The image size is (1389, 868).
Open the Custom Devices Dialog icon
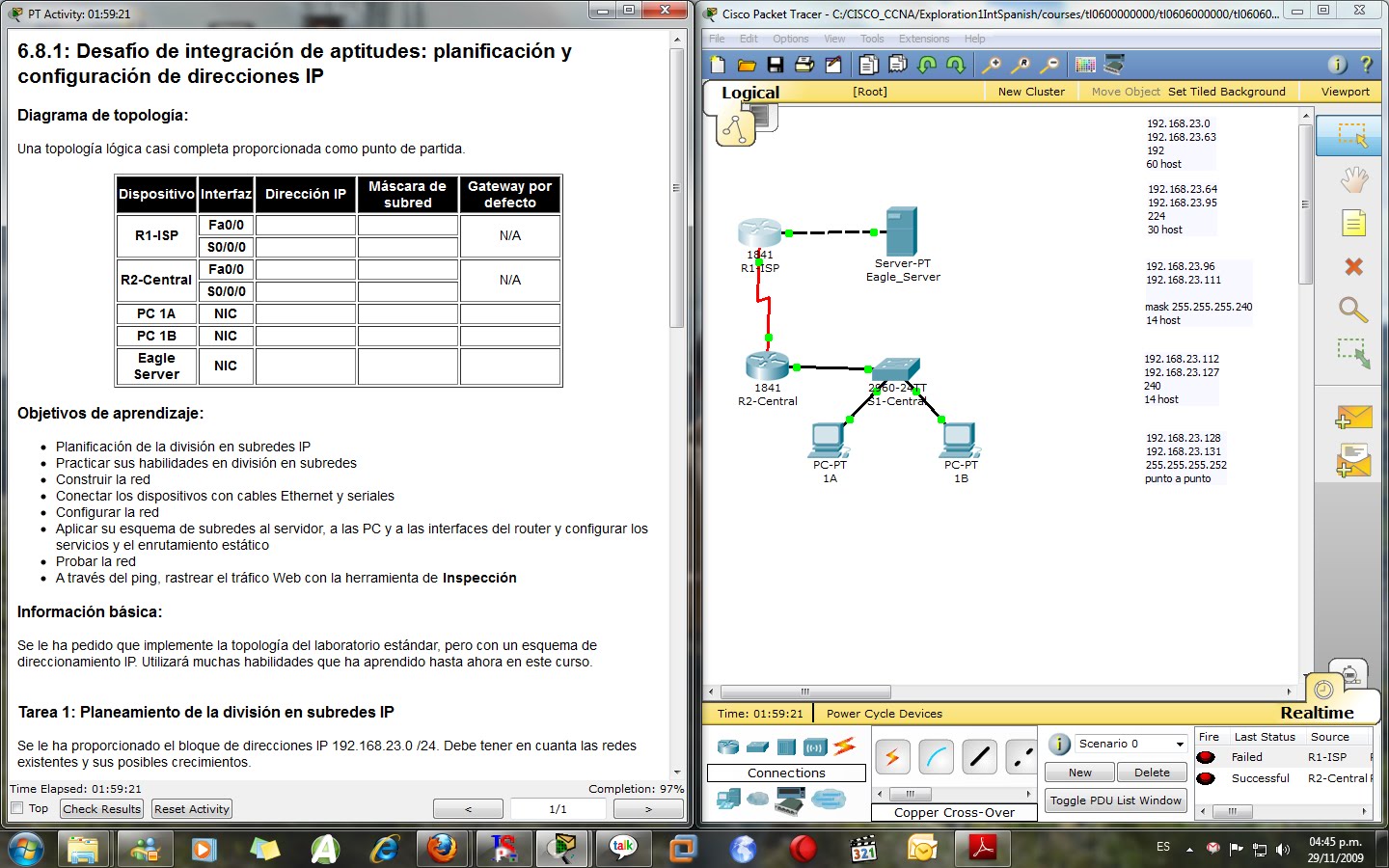click(x=1115, y=65)
